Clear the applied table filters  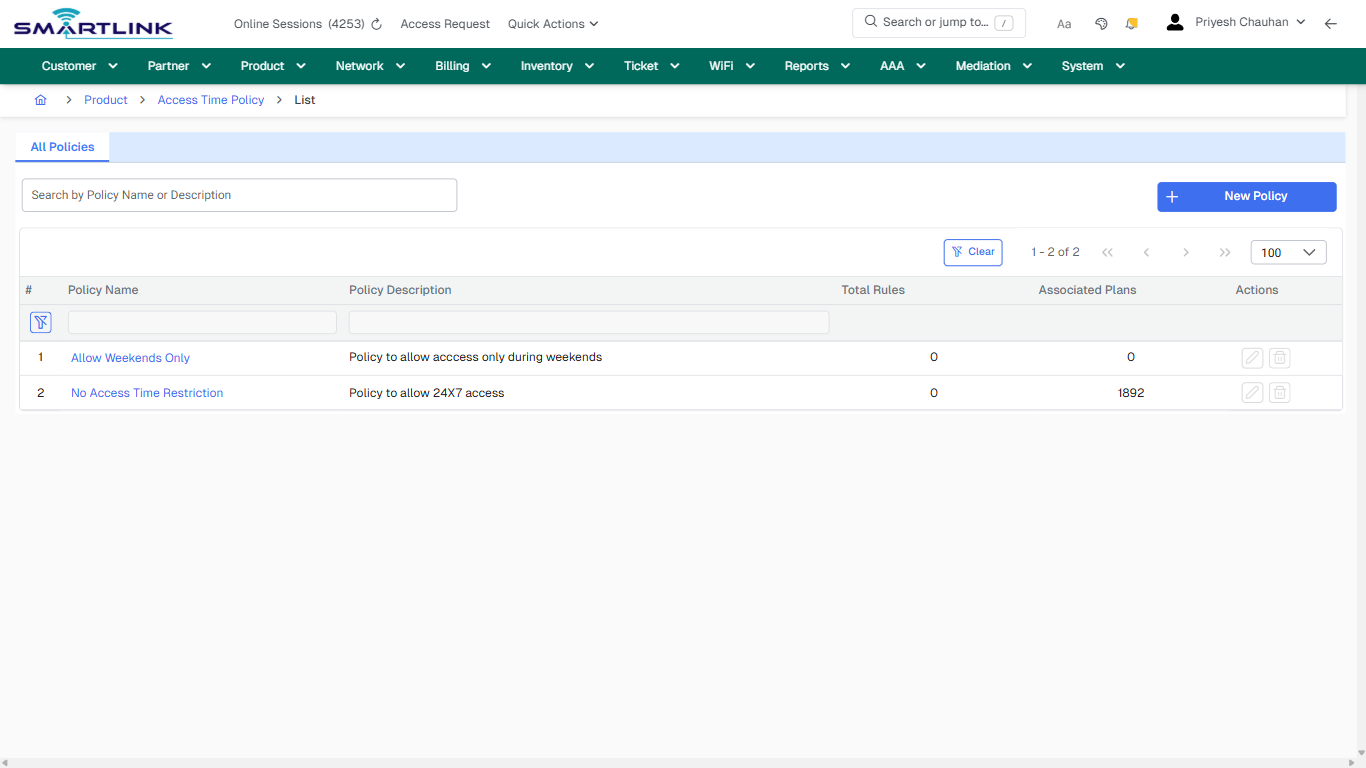(x=972, y=252)
